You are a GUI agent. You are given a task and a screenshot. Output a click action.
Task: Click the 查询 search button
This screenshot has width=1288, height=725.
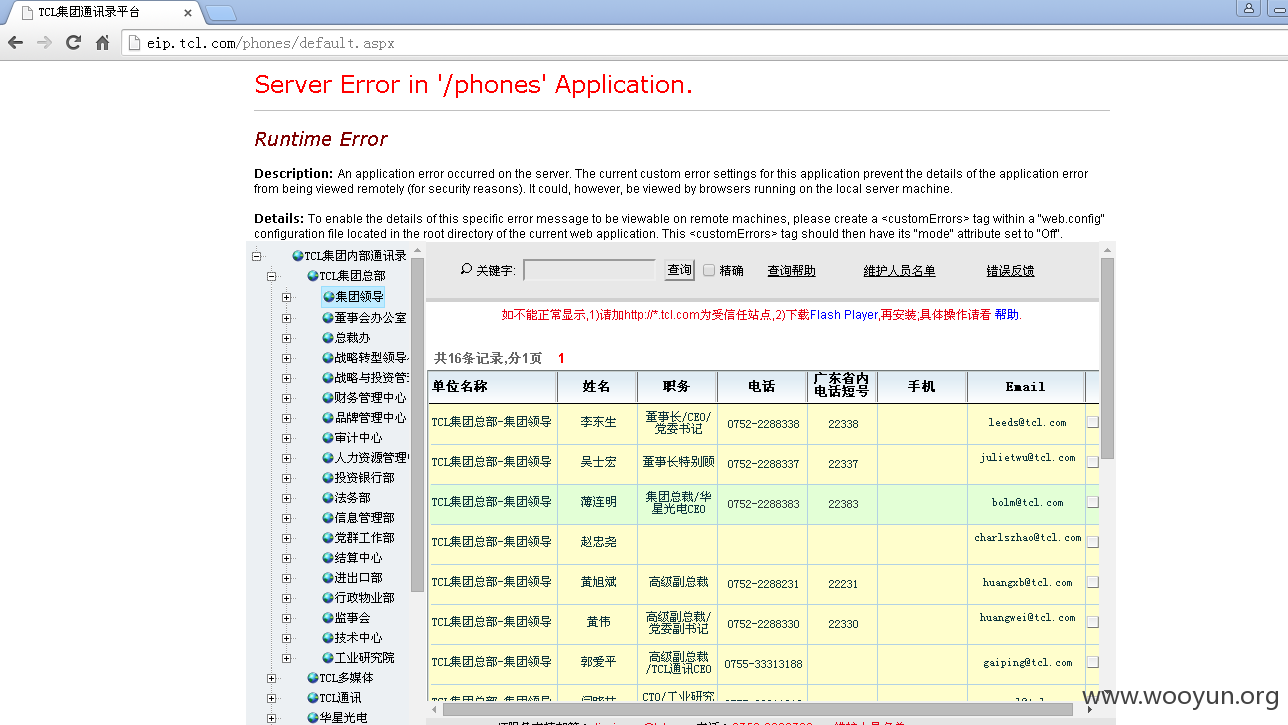(680, 270)
